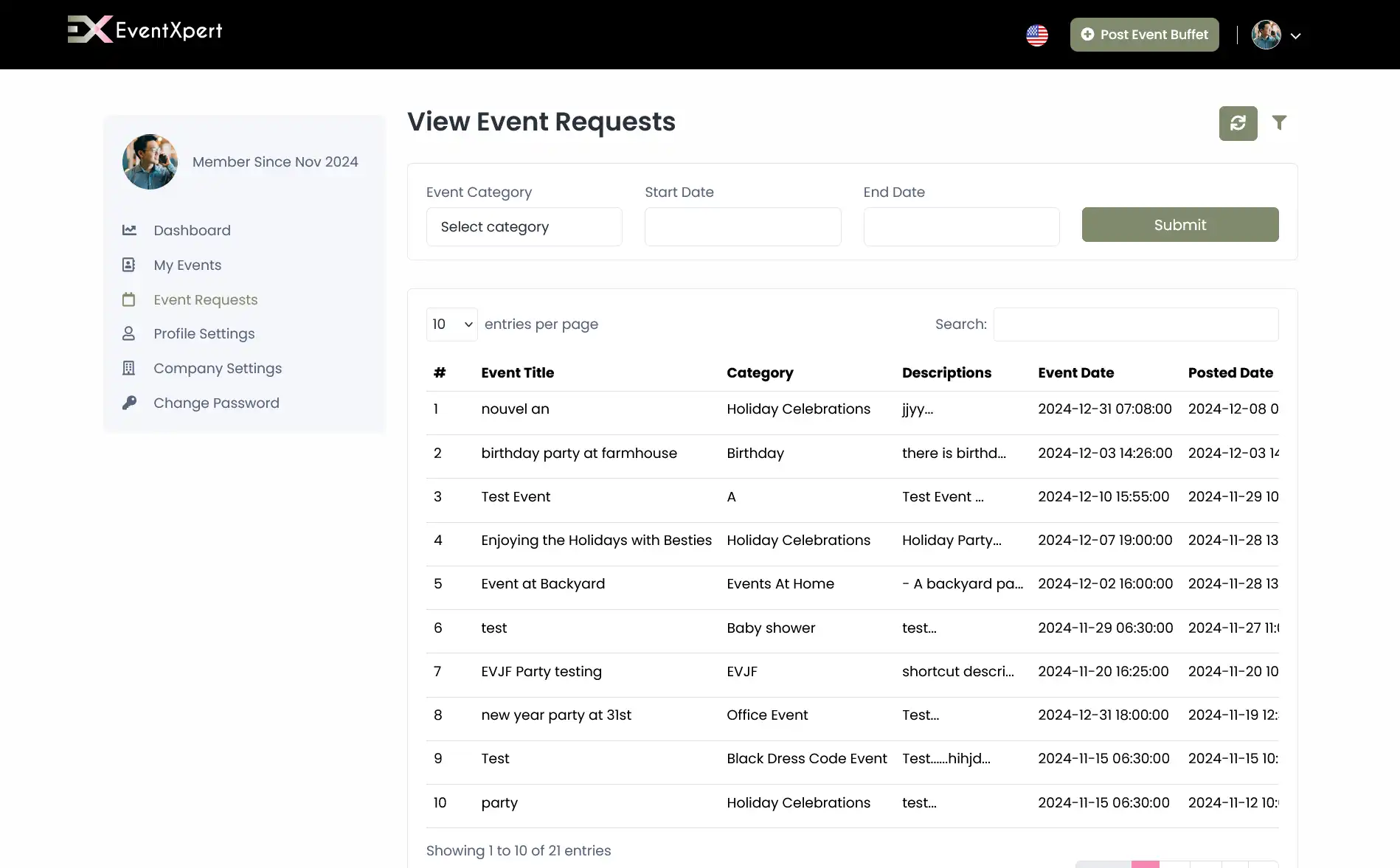
Task: Click inside the Search field
Action: tap(1136, 324)
